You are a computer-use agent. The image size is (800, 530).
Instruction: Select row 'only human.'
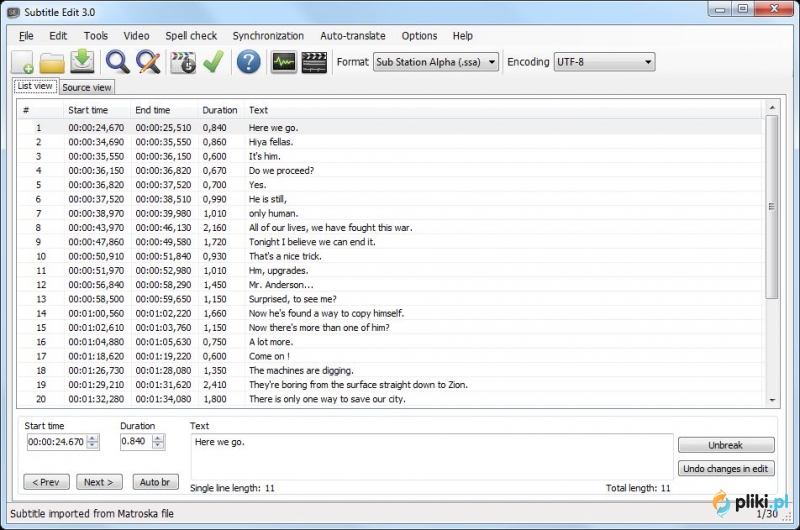click(390, 213)
